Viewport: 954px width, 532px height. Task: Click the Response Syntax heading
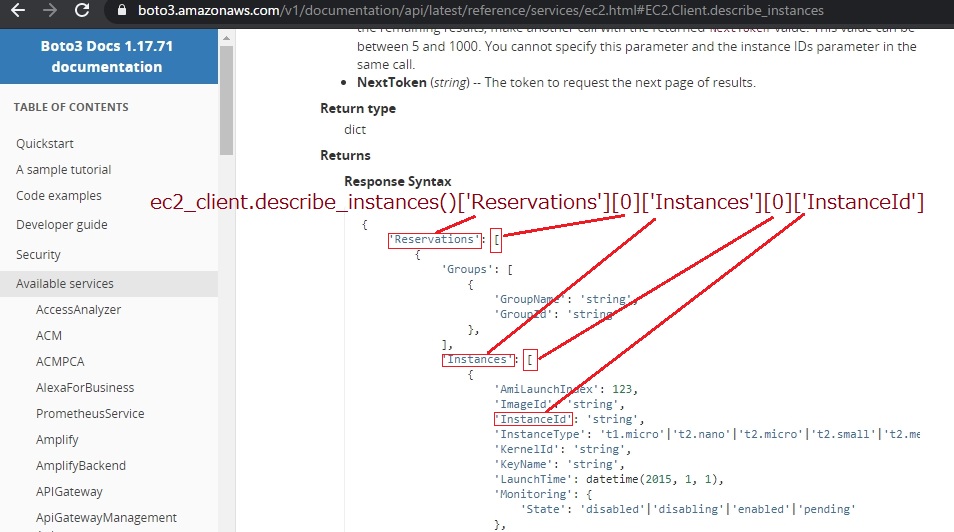click(x=398, y=181)
